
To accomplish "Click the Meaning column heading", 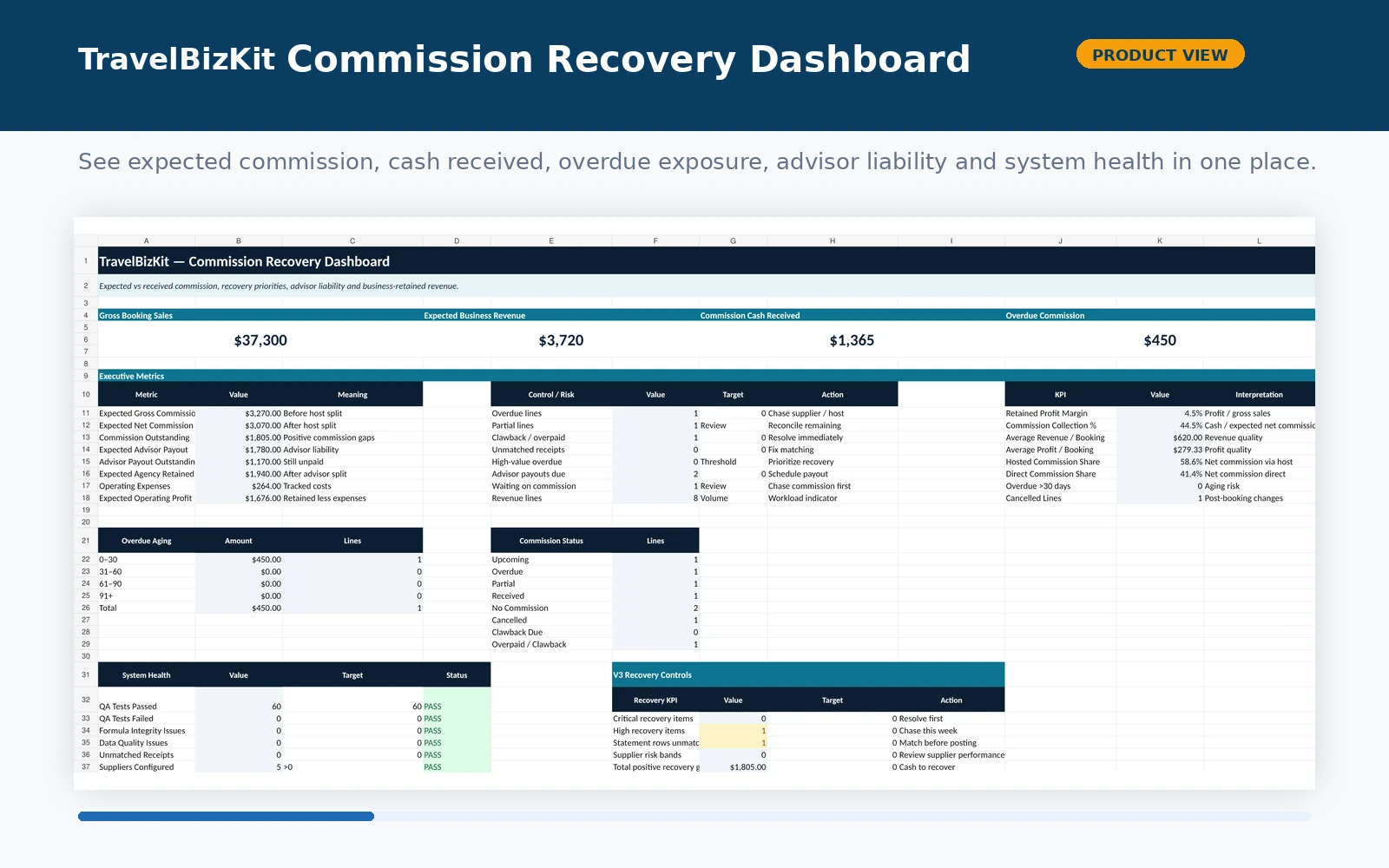I will coord(352,394).
